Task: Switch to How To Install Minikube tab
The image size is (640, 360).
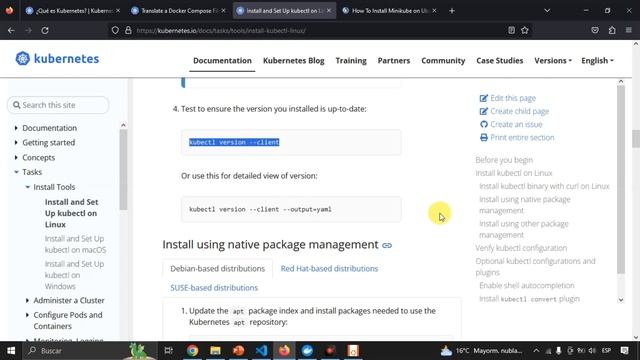Action: [388, 11]
